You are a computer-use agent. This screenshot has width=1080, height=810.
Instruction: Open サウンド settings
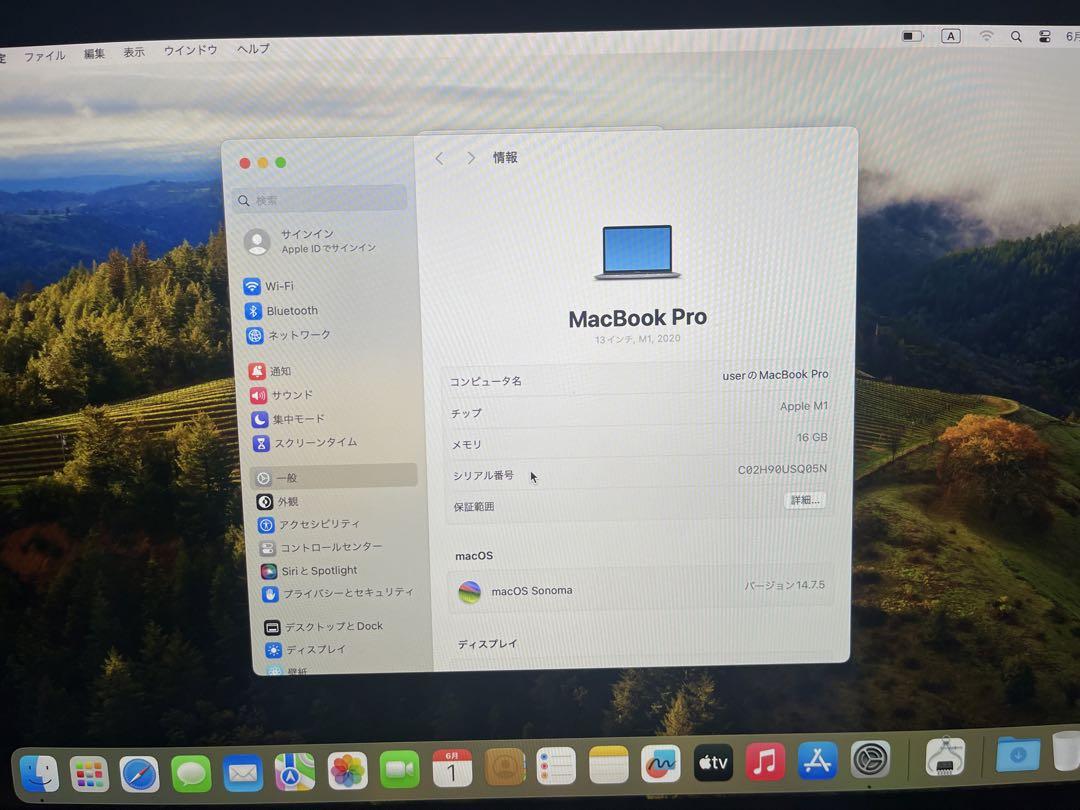pos(282,395)
